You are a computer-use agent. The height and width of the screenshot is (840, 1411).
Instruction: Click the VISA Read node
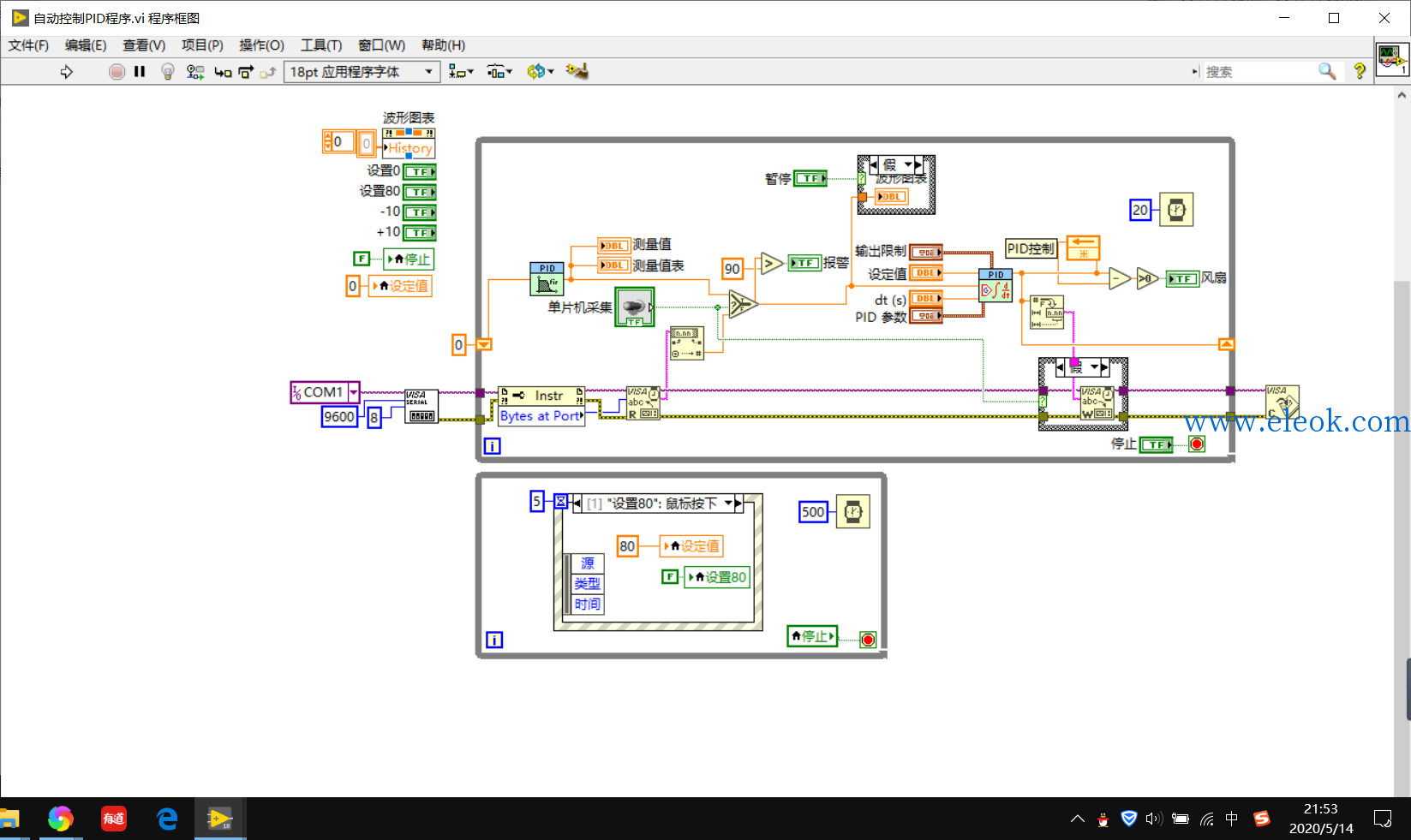pos(643,402)
